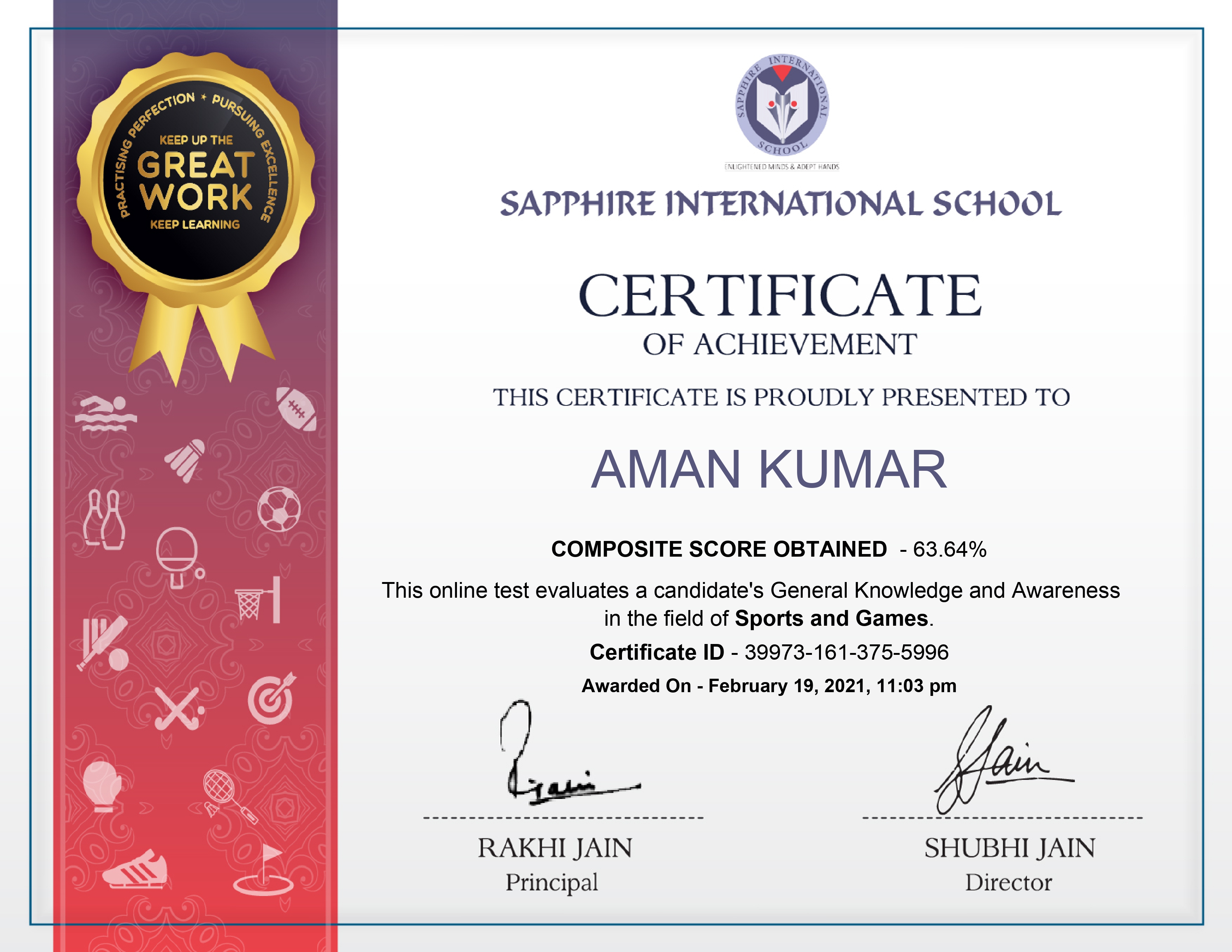The width and height of the screenshot is (1232, 952).
Task: Click the crossed hockey sticks icon
Action: [179, 708]
